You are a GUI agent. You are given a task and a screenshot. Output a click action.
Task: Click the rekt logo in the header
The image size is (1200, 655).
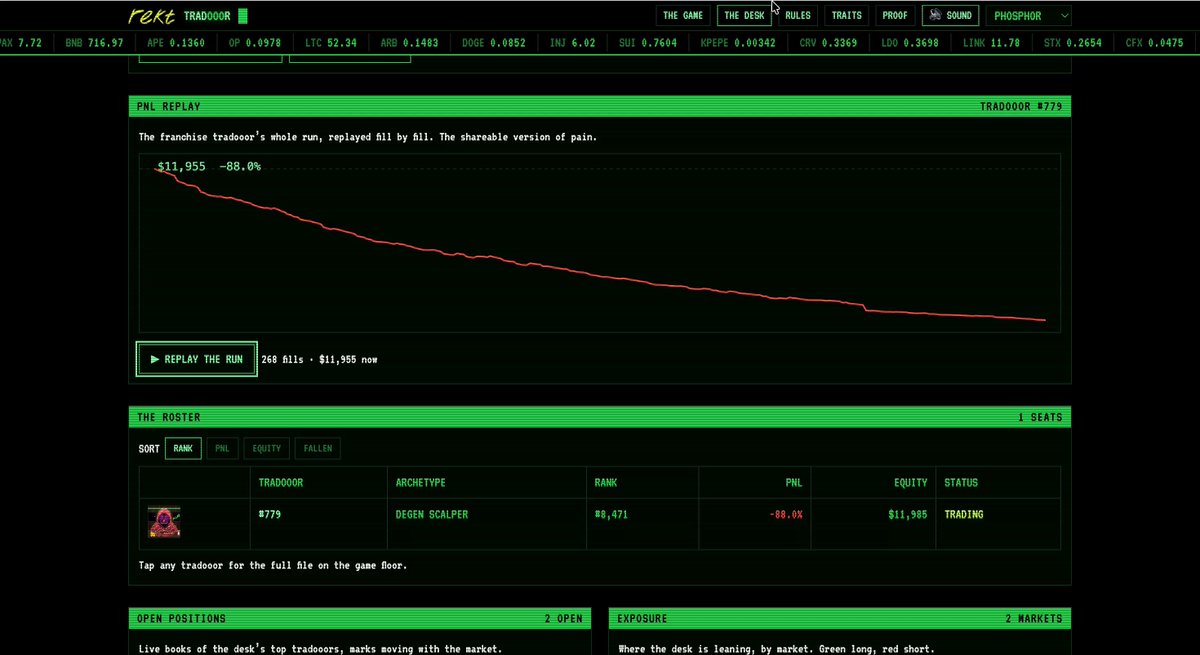click(153, 16)
